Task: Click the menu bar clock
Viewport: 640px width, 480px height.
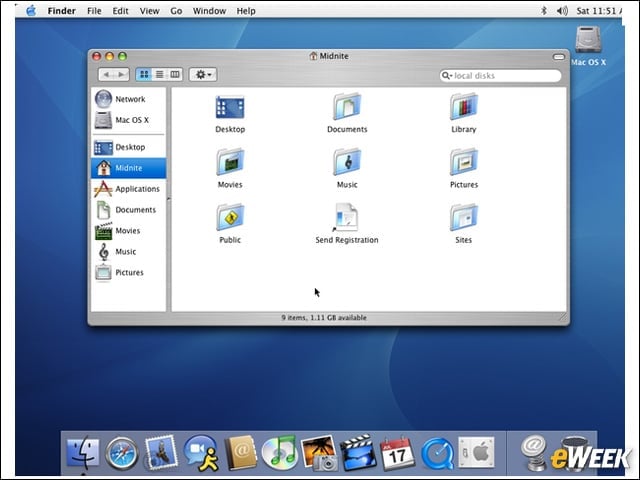Action: (599, 11)
